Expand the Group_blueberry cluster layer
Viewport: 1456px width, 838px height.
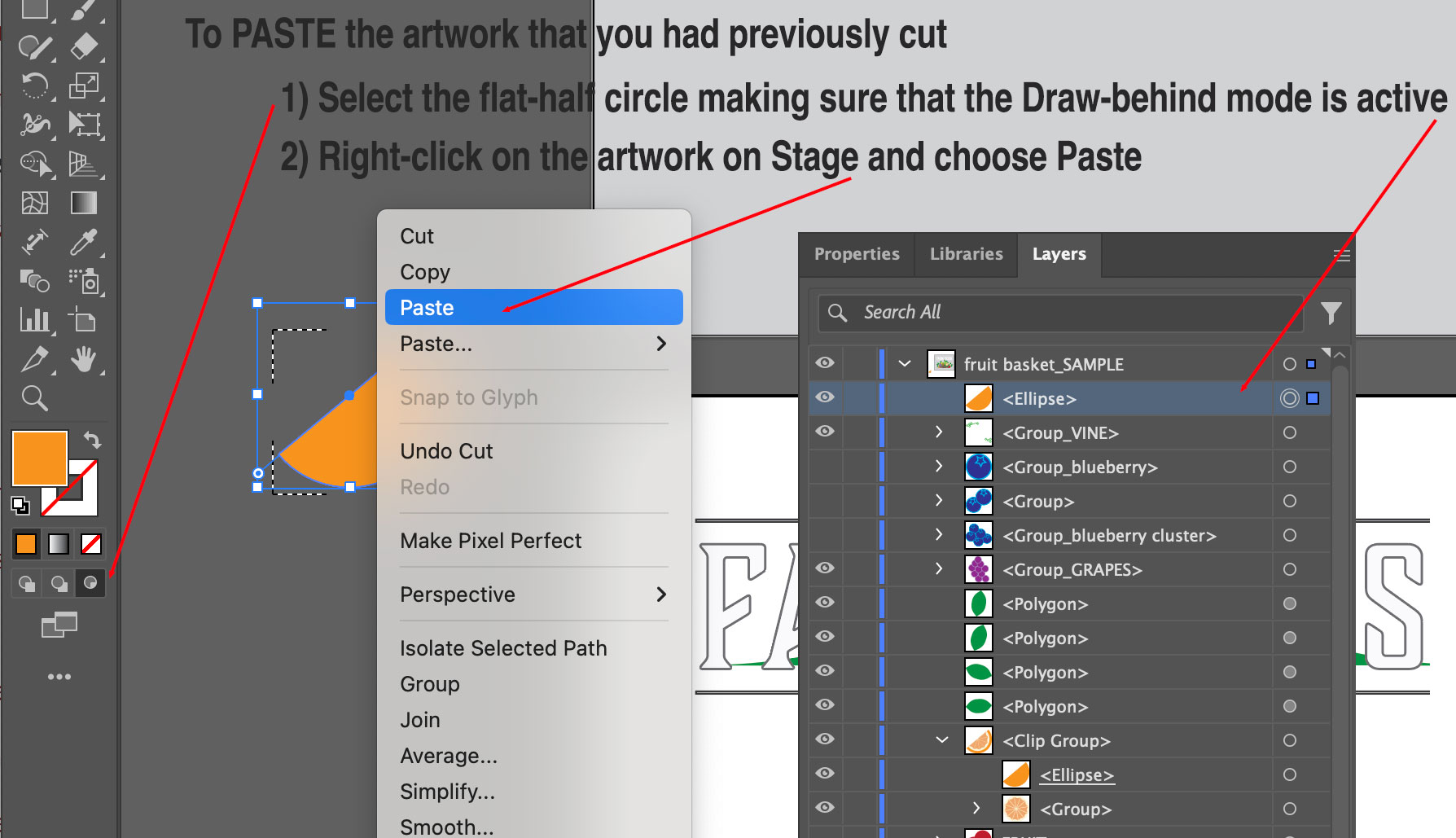coord(938,535)
